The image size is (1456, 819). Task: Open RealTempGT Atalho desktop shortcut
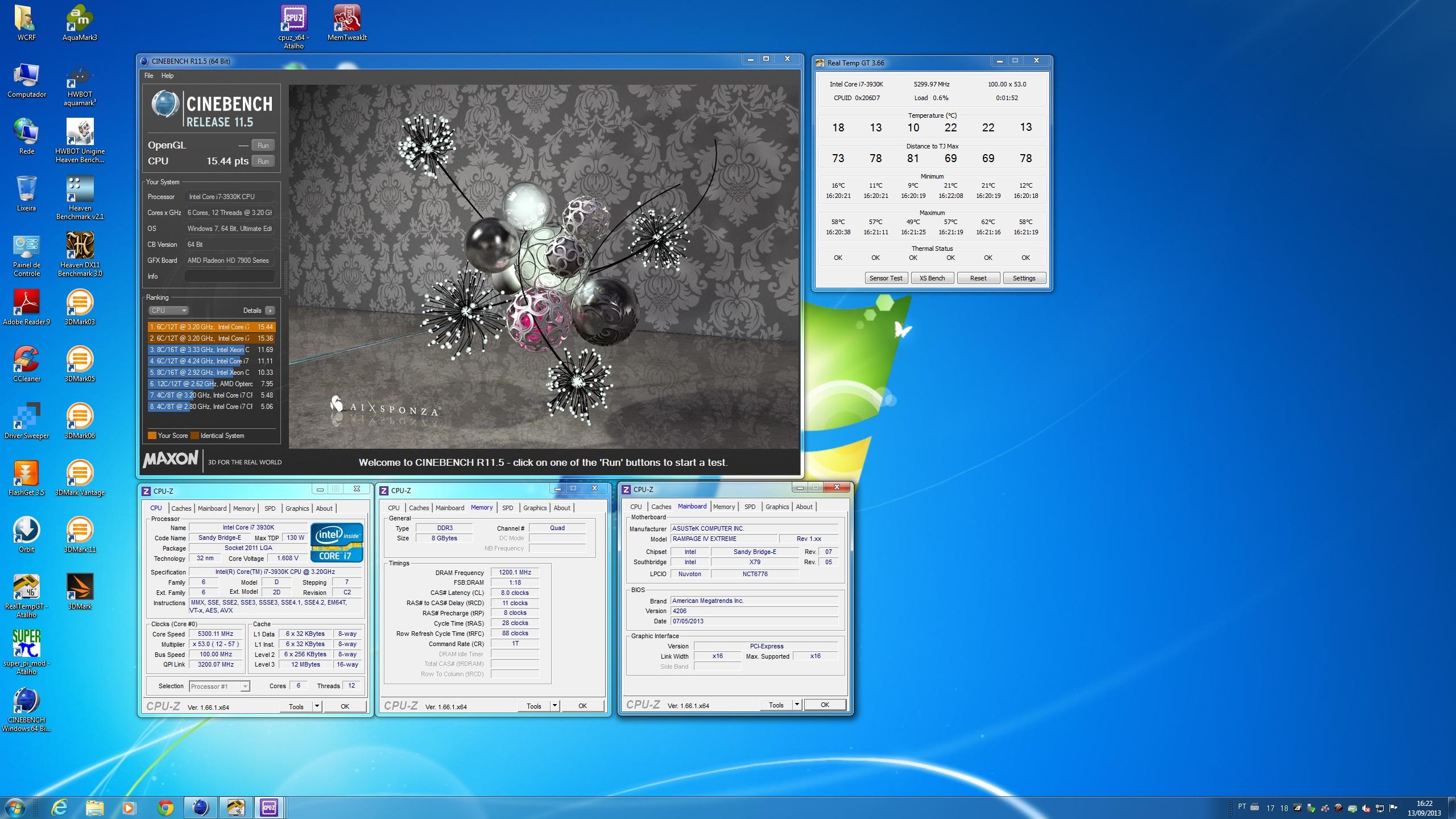coord(26,595)
